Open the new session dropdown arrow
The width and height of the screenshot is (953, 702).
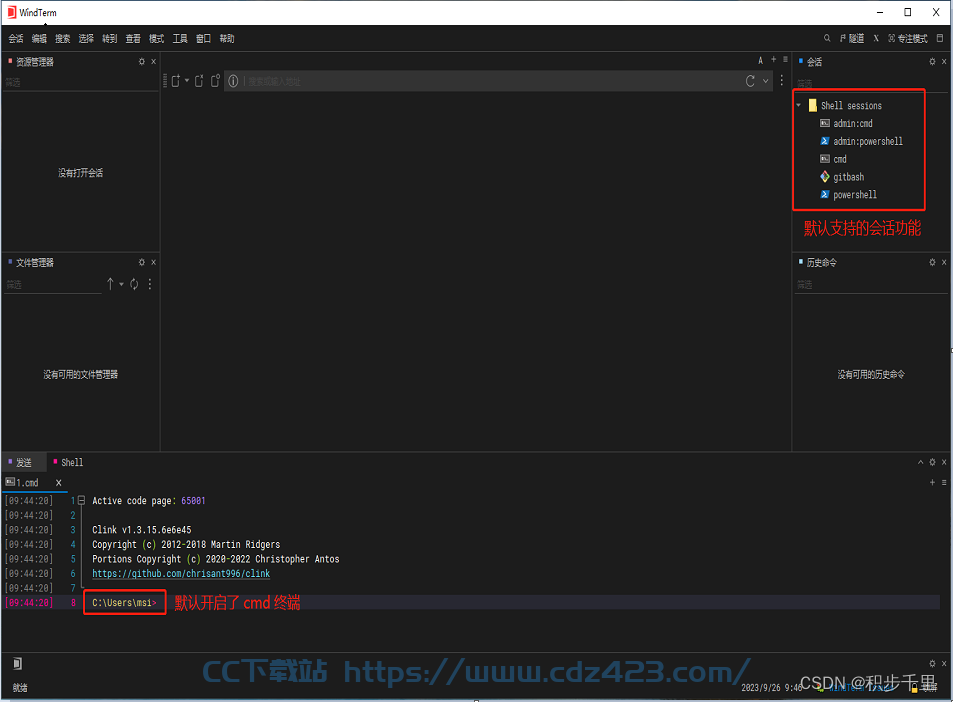pos(187,80)
